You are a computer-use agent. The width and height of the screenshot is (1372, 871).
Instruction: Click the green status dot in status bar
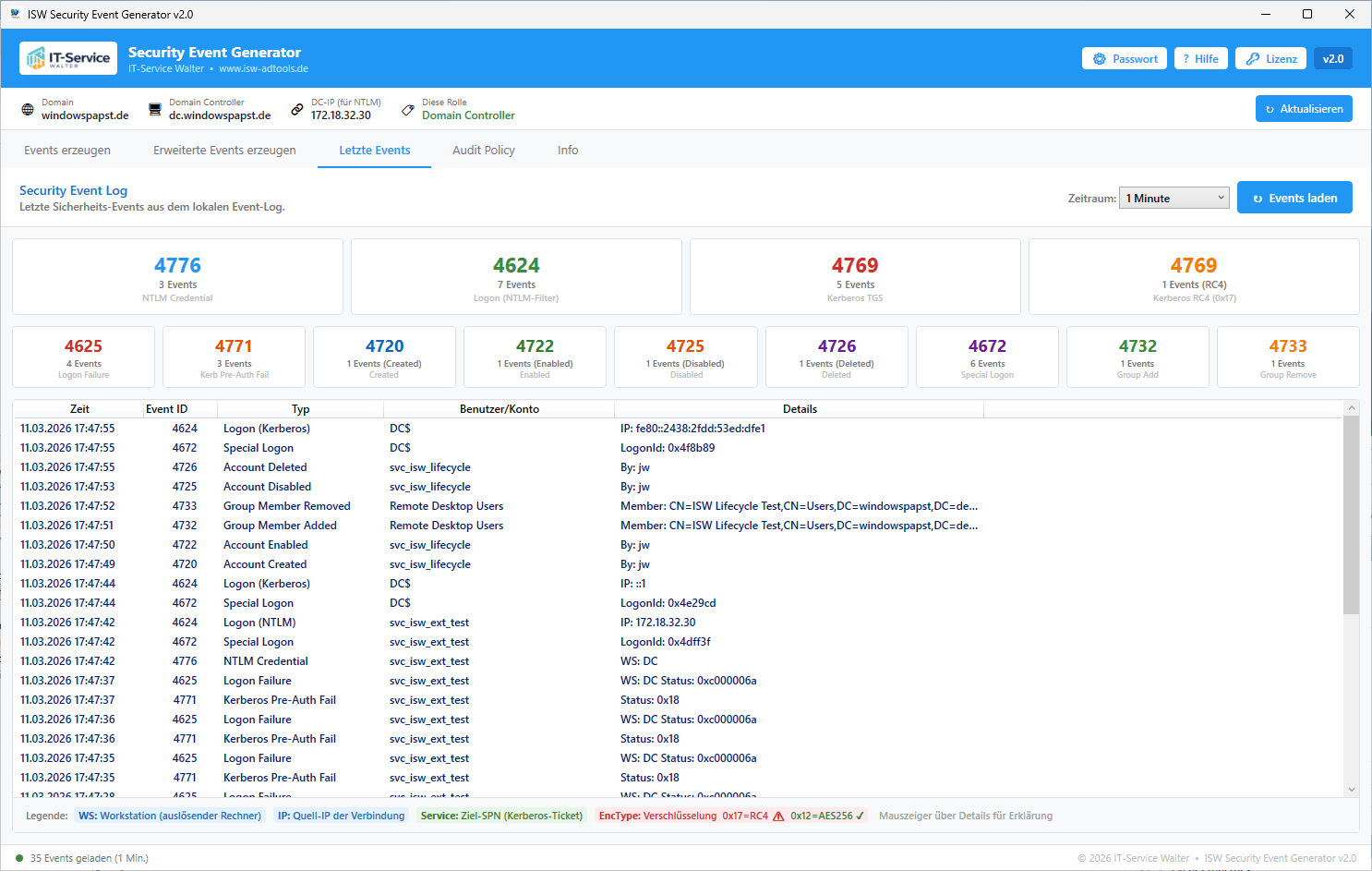click(19, 858)
